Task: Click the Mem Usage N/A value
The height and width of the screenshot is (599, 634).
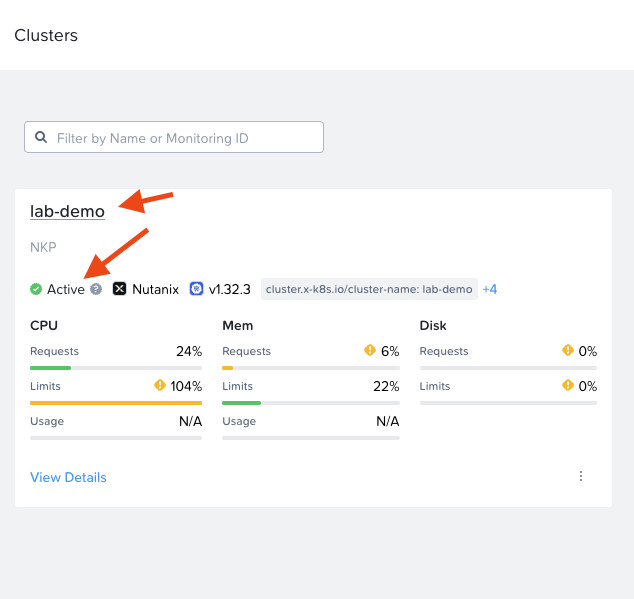Action: 388,421
